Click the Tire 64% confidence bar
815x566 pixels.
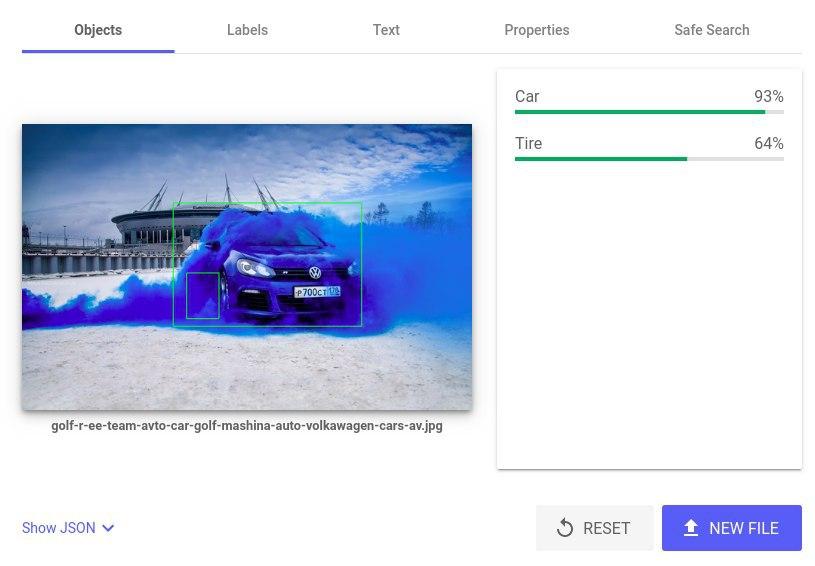[649, 159]
